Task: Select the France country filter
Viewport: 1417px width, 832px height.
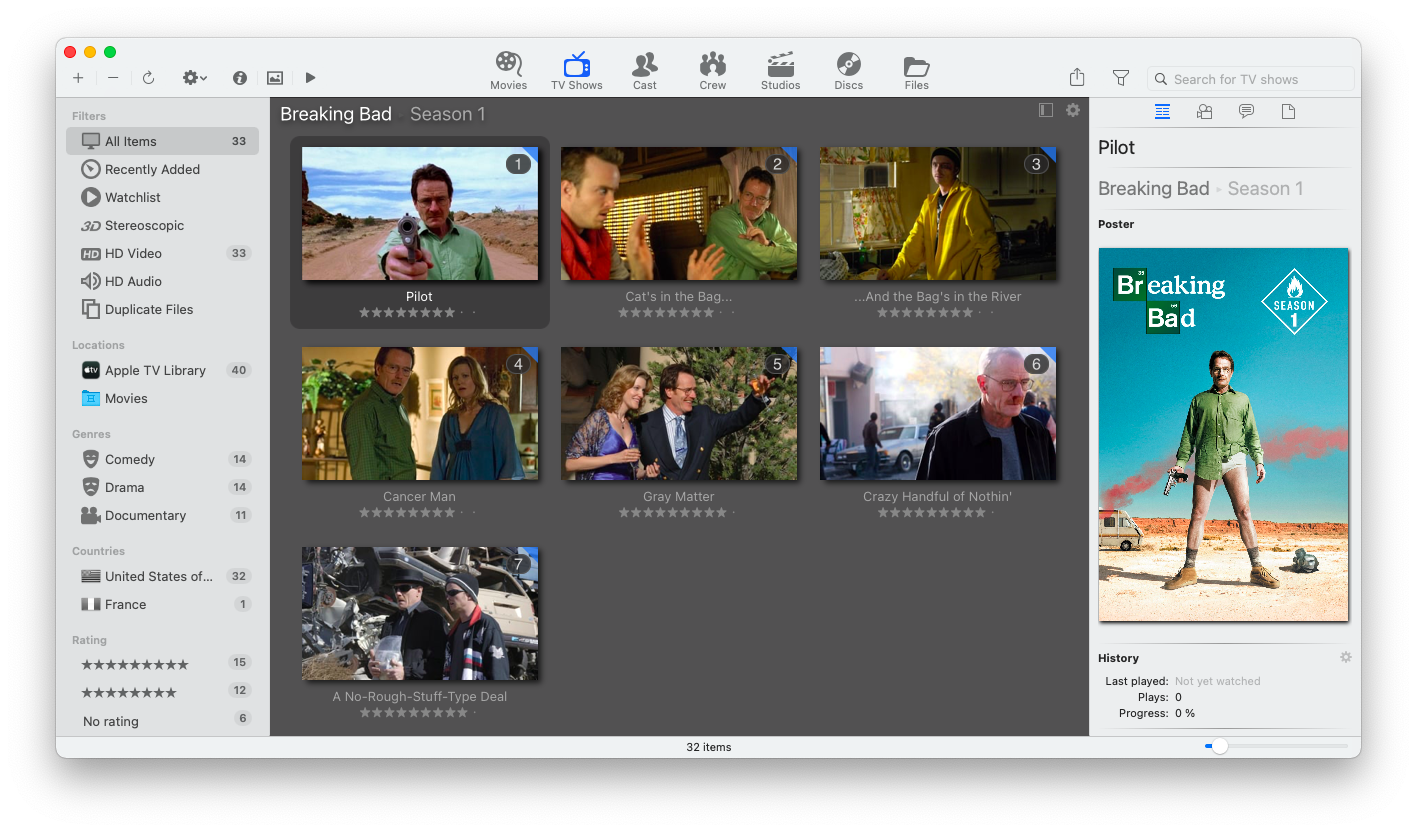Action: point(162,604)
